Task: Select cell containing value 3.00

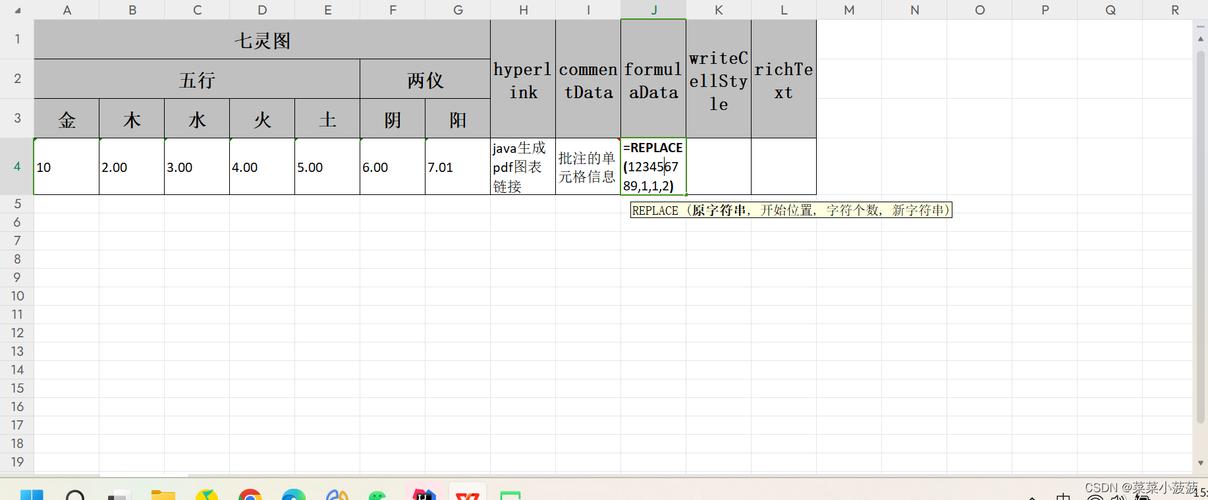Action: point(197,166)
